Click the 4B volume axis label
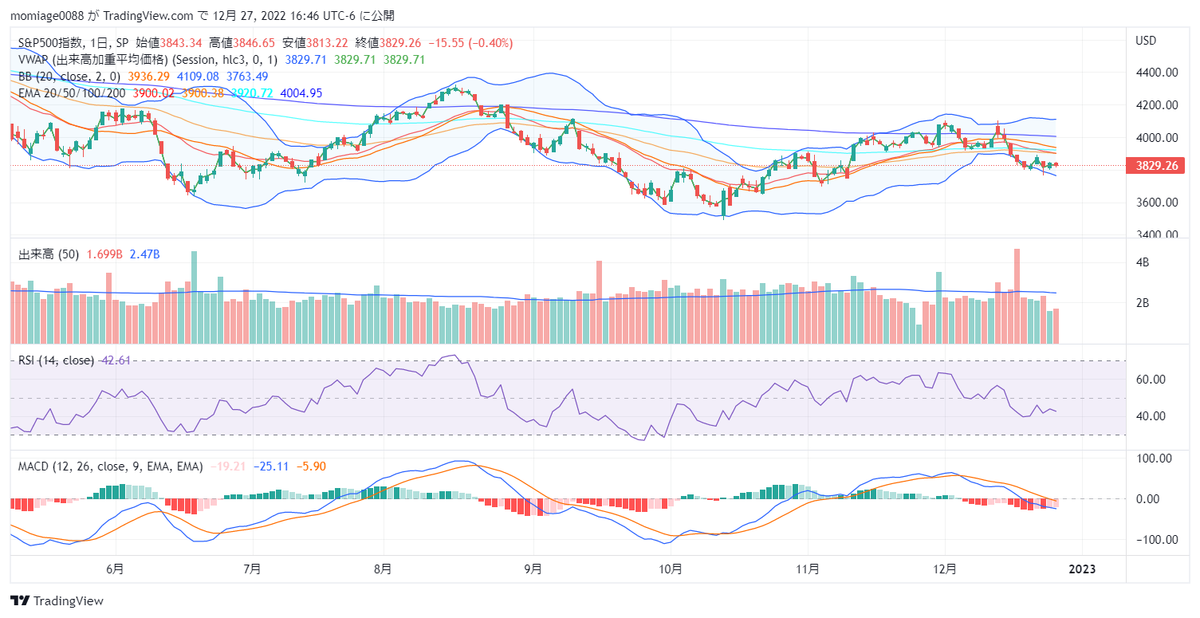Screen dimensions: 1200x618 [1141, 262]
